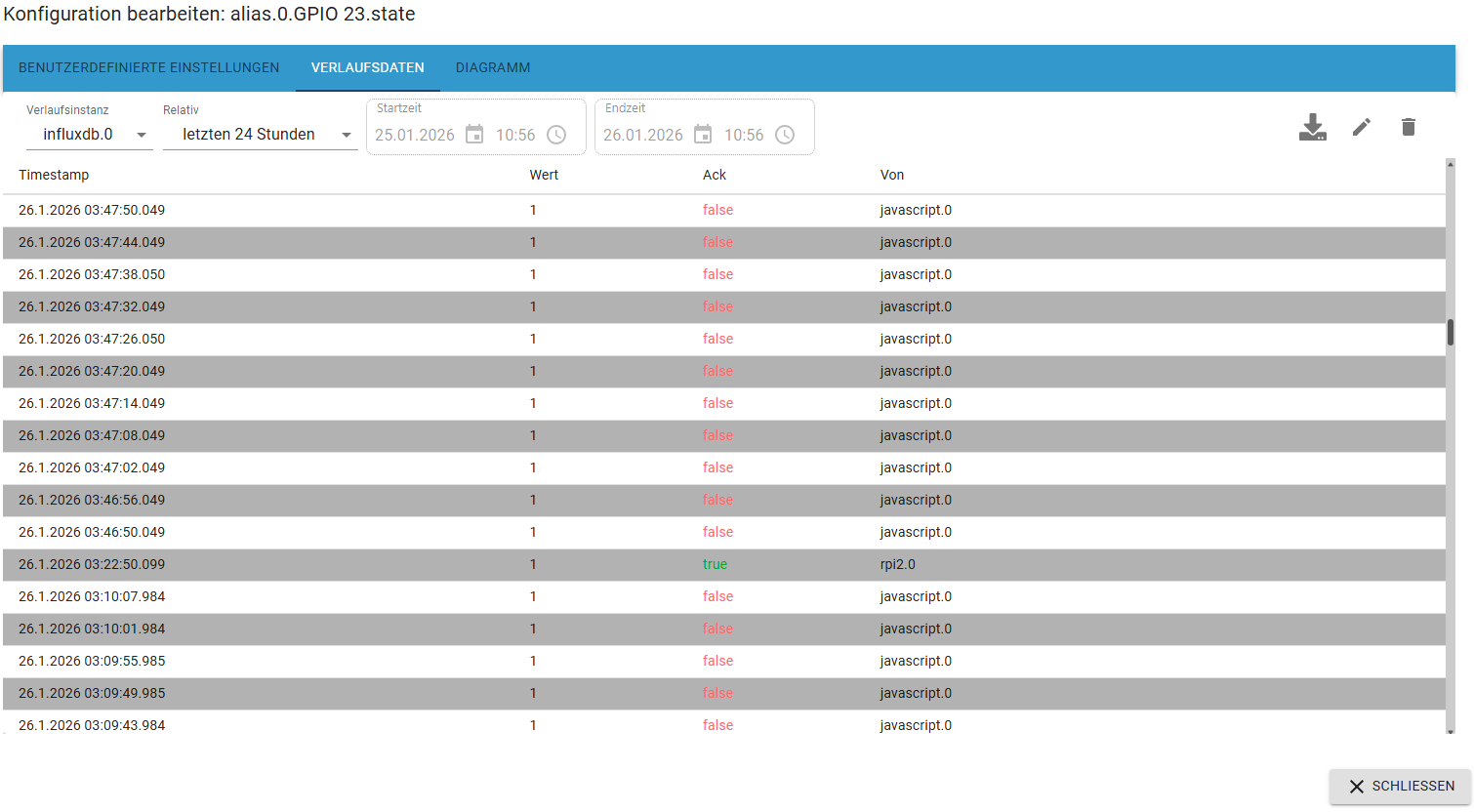Select the row with timestamp 03:09:55.985
The width and height of the screenshot is (1474, 812).
point(724,661)
